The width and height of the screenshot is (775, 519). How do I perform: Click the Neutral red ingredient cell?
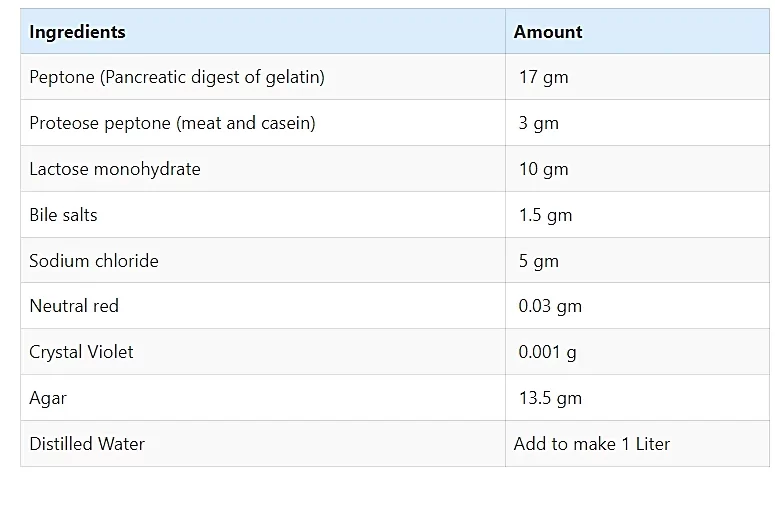(263, 305)
